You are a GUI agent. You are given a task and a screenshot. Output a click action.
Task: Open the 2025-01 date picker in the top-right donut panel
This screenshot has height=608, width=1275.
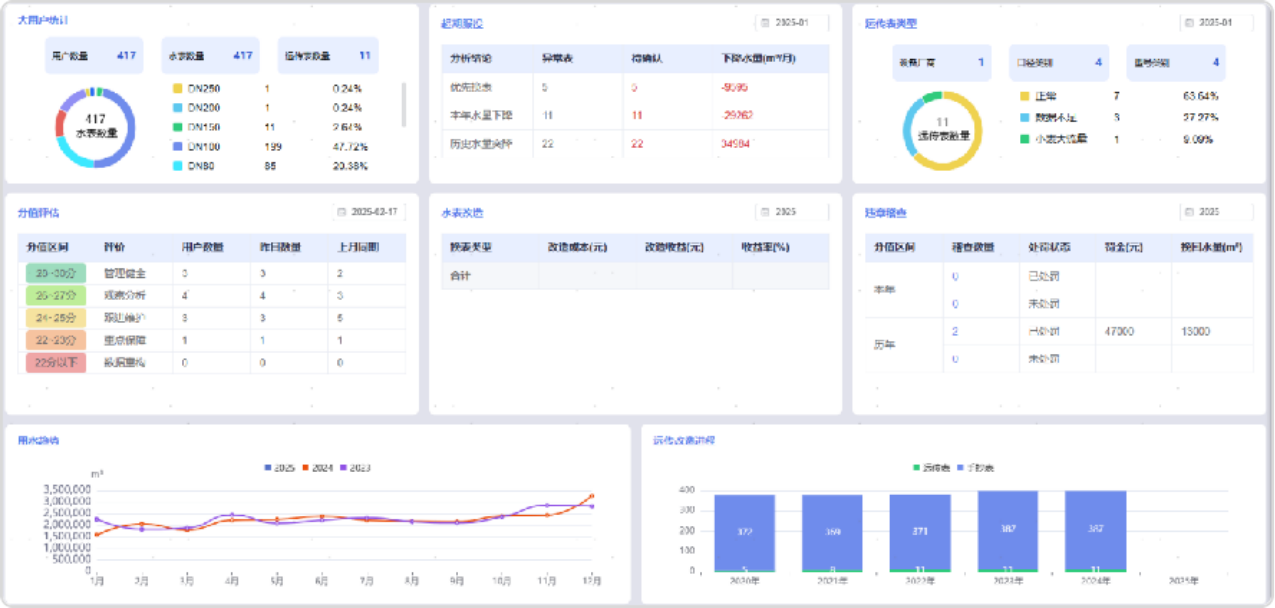(1215, 23)
